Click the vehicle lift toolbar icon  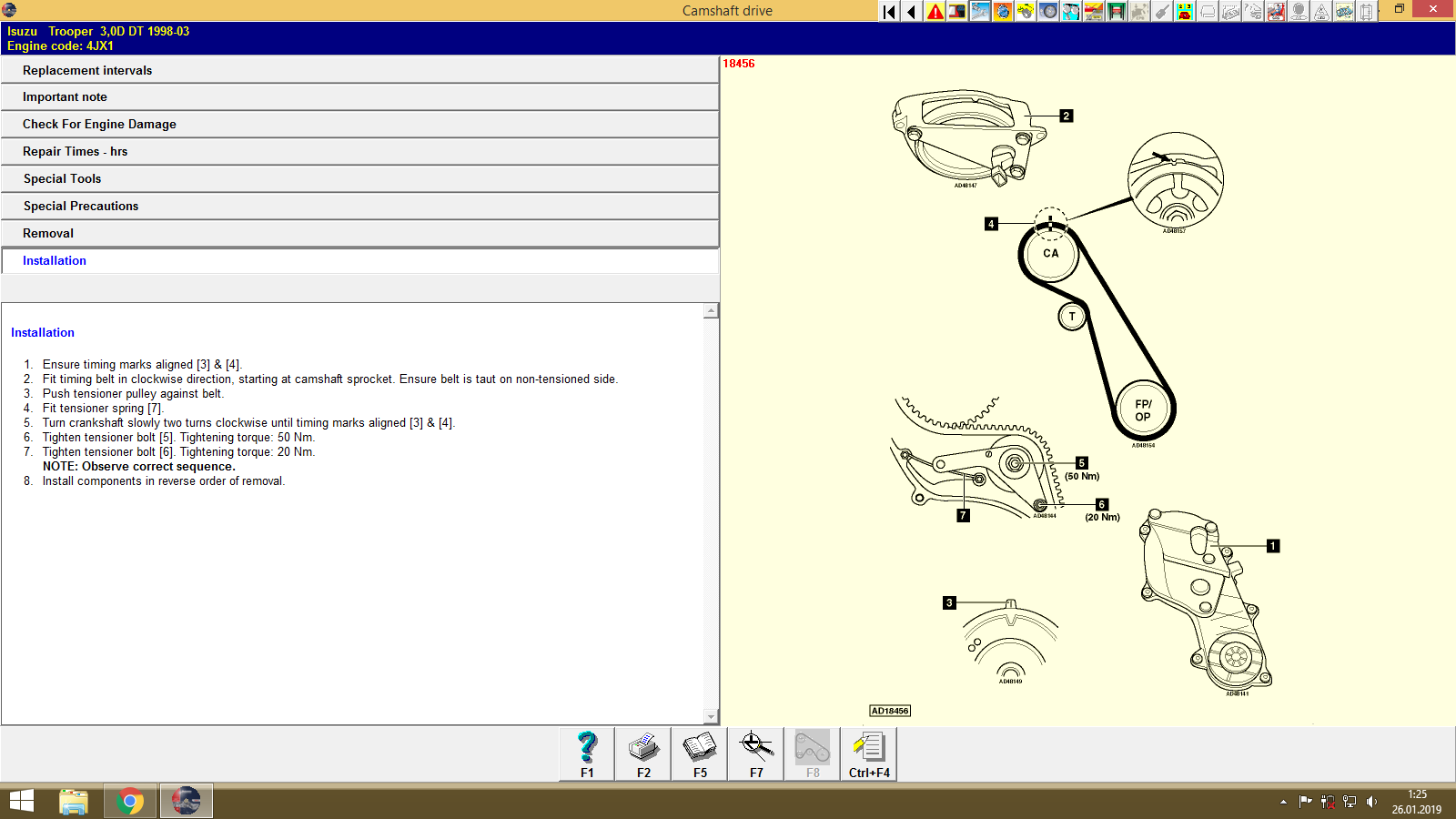tap(1116, 12)
